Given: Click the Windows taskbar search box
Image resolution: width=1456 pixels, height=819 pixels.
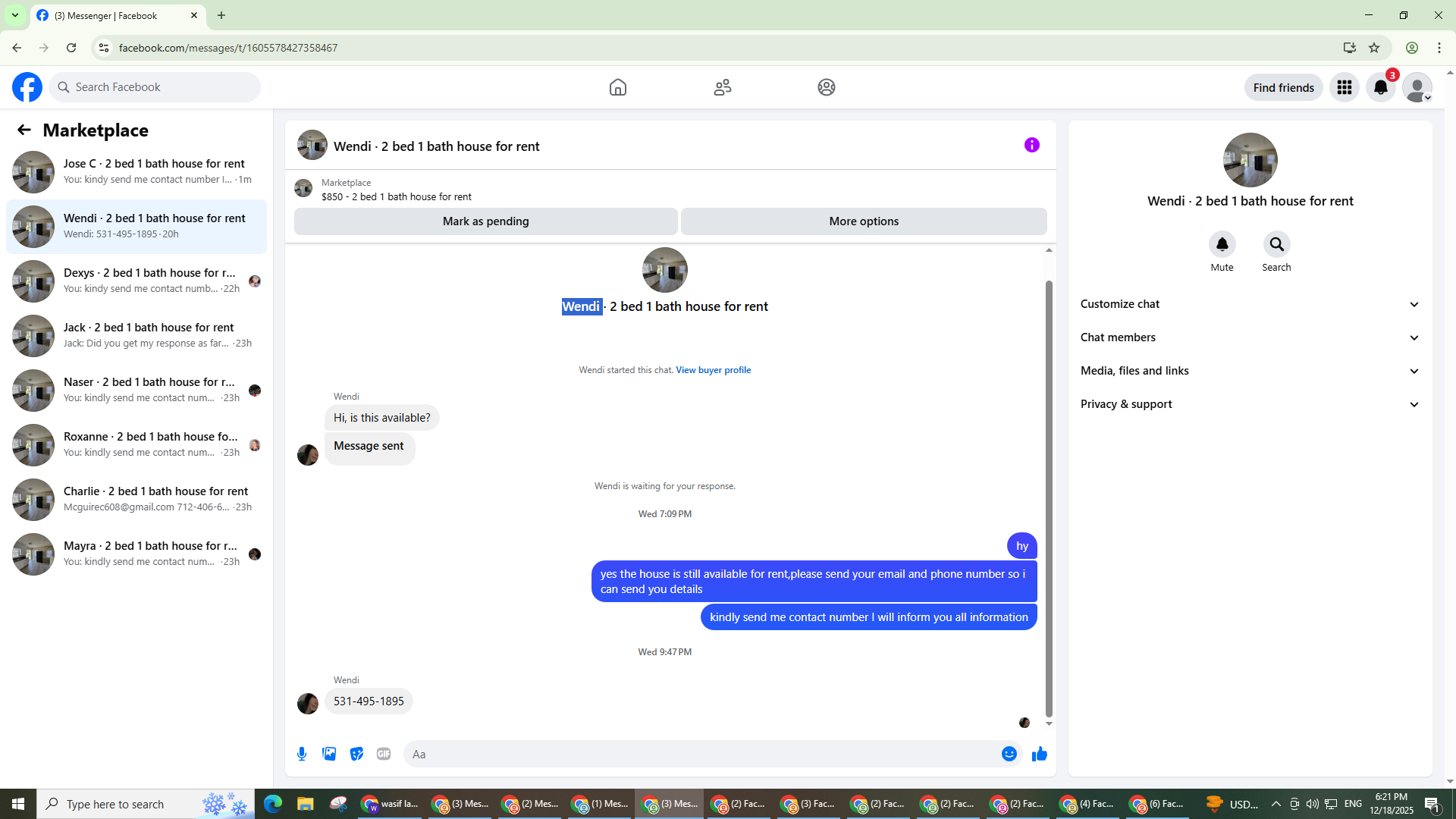Looking at the screenshot, I should tap(147, 804).
